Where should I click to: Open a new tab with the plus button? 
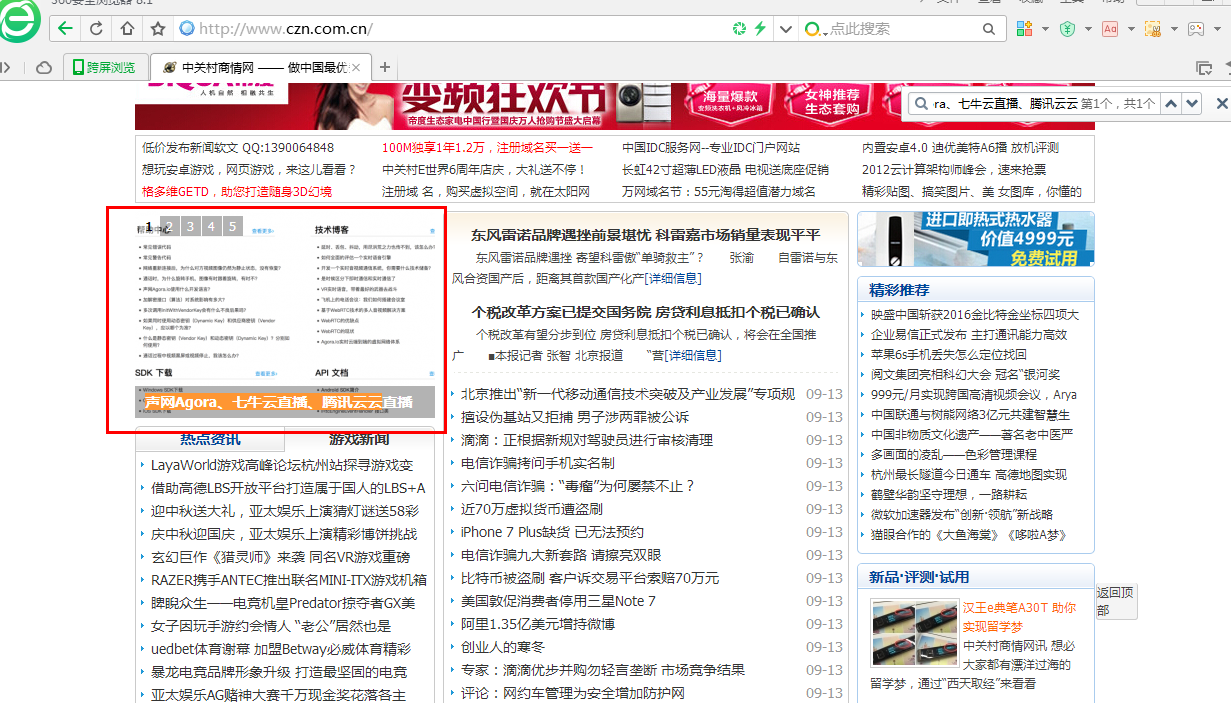[385, 68]
